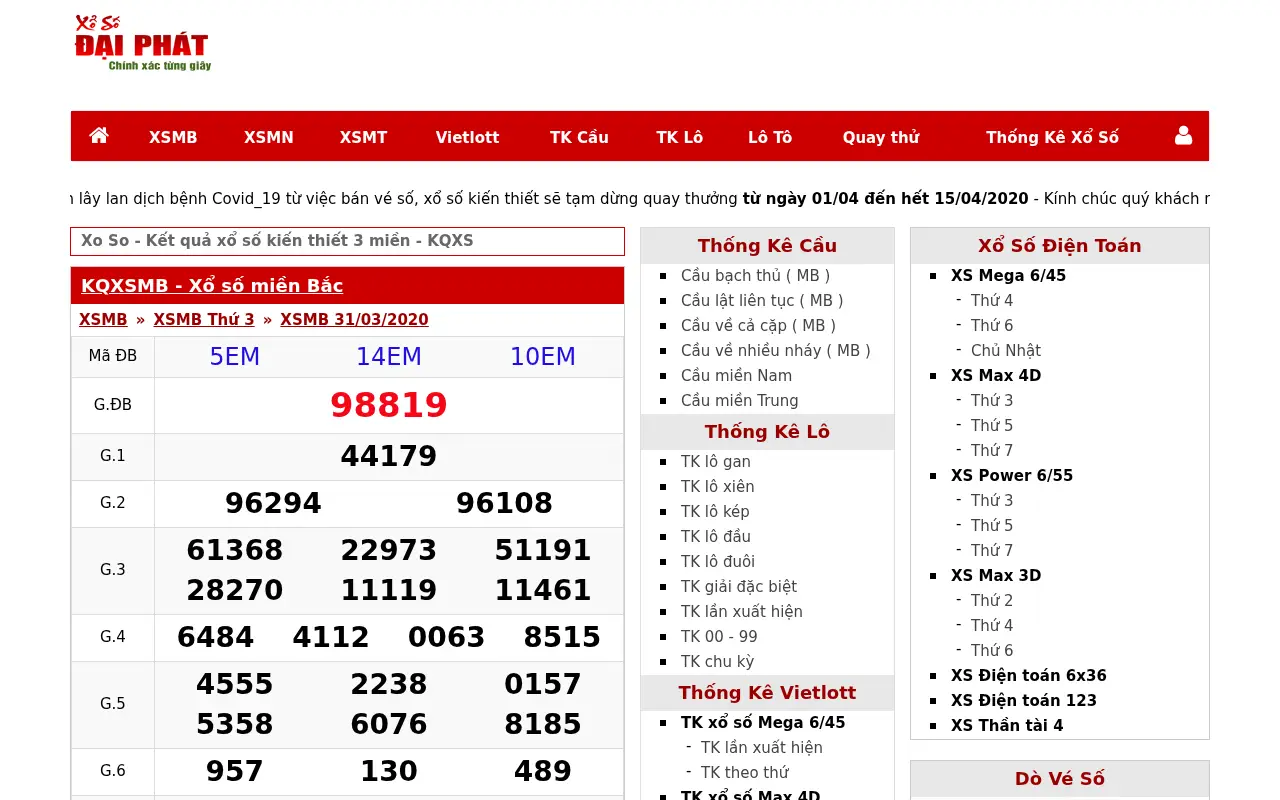This screenshot has height=800, width=1280.
Task: Click the home icon in the navigation bar
Action: [98, 136]
